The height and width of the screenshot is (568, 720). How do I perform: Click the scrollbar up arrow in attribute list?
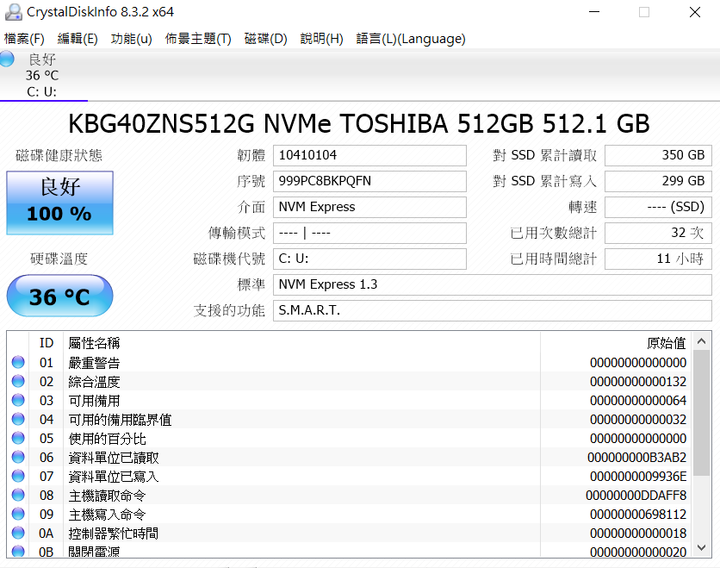701,341
